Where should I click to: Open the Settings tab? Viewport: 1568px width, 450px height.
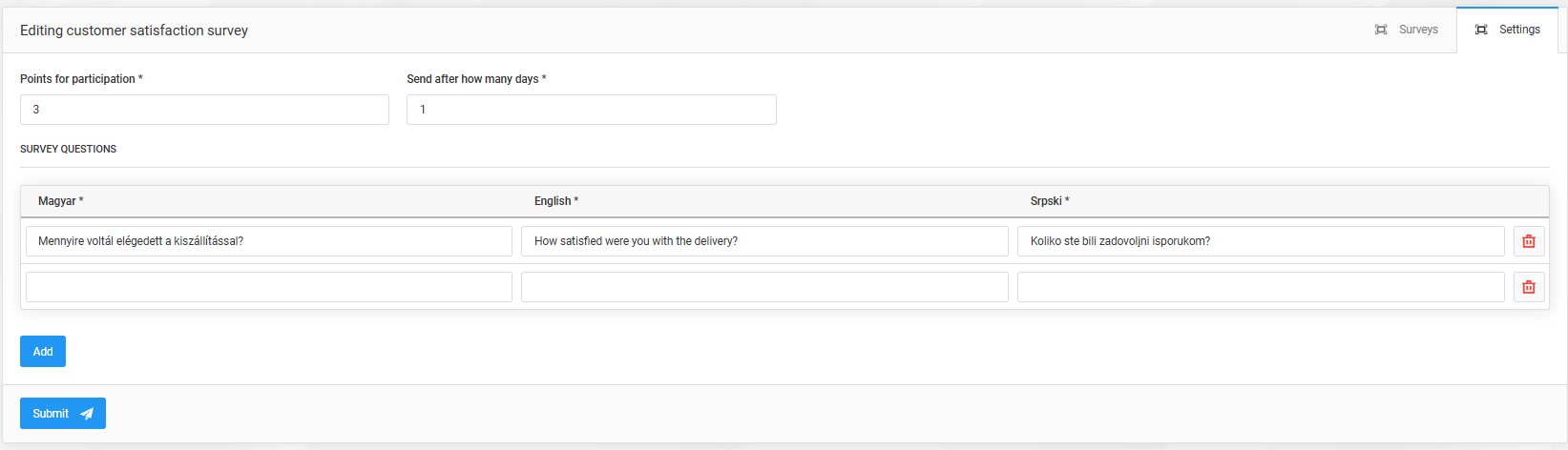click(x=1508, y=30)
